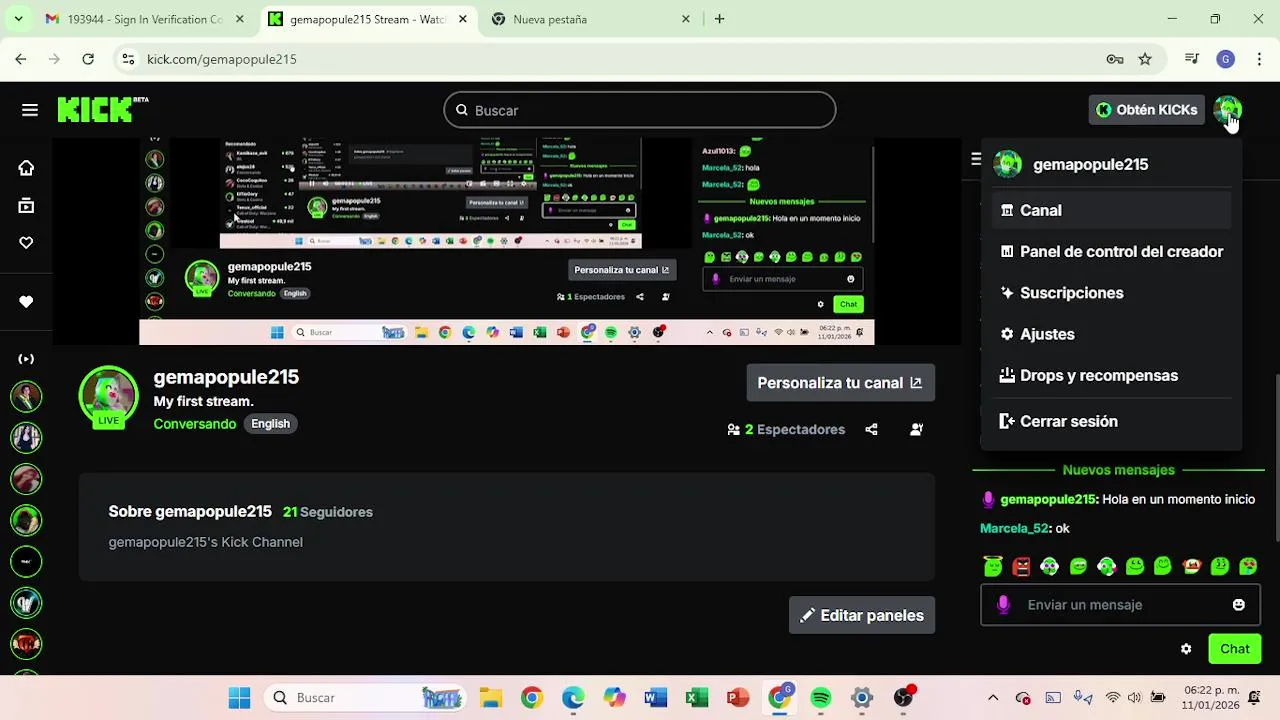
Task: Insert the halo angel emote
Action: tap(993, 567)
